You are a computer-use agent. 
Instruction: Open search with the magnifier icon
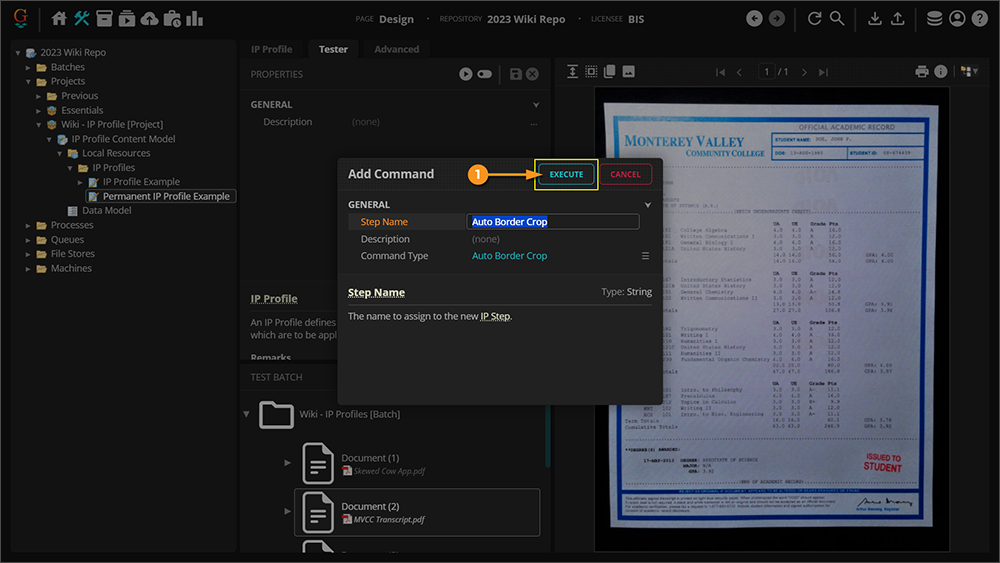pos(837,18)
